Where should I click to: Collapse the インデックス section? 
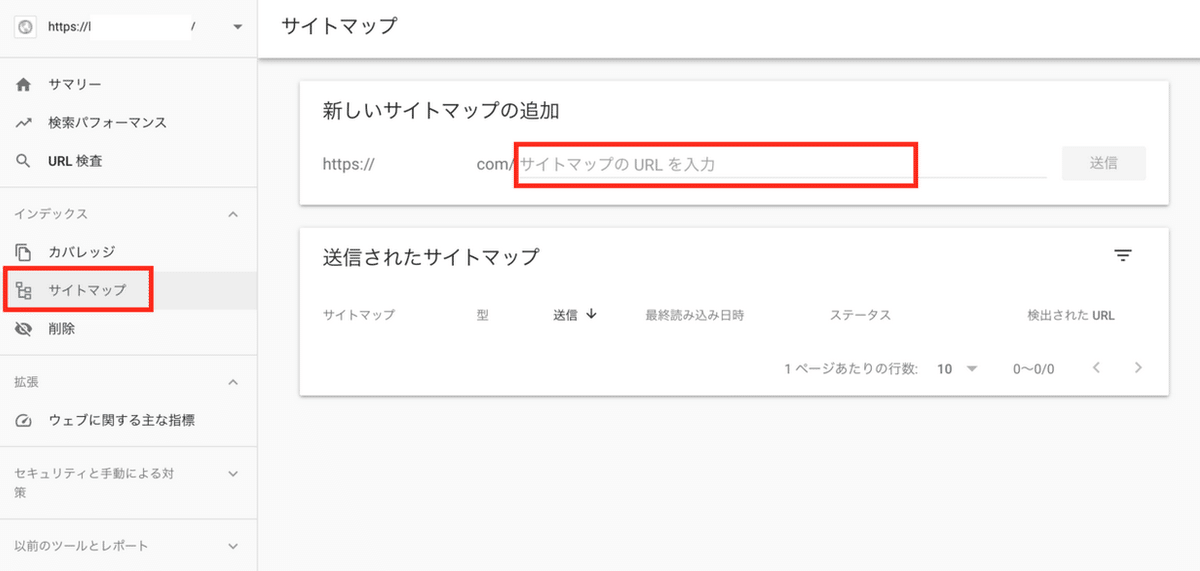[233, 214]
